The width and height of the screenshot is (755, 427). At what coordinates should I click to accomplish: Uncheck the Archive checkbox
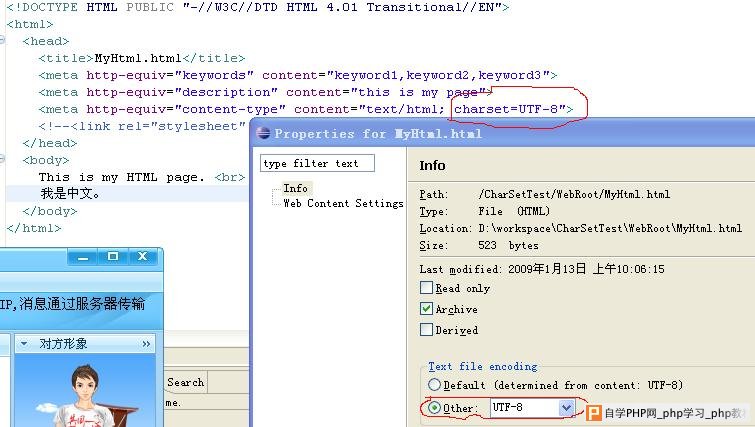(x=426, y=309)
